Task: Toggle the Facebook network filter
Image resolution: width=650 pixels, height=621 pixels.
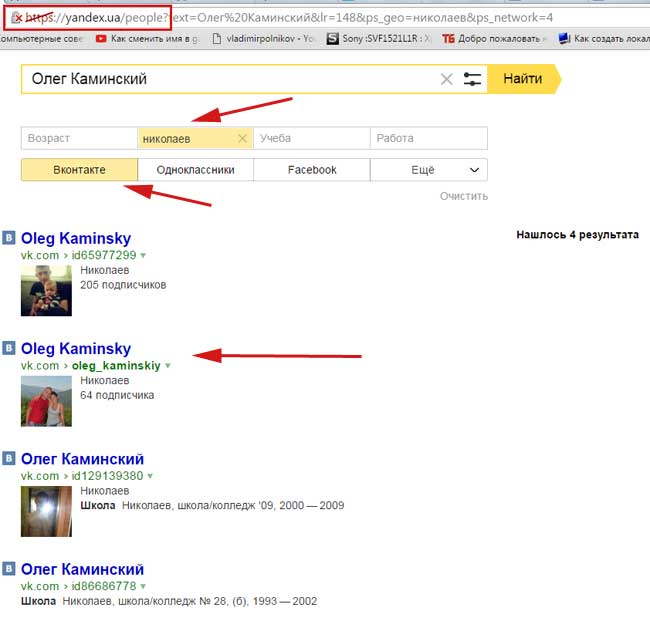Action: tap(312, 170)
